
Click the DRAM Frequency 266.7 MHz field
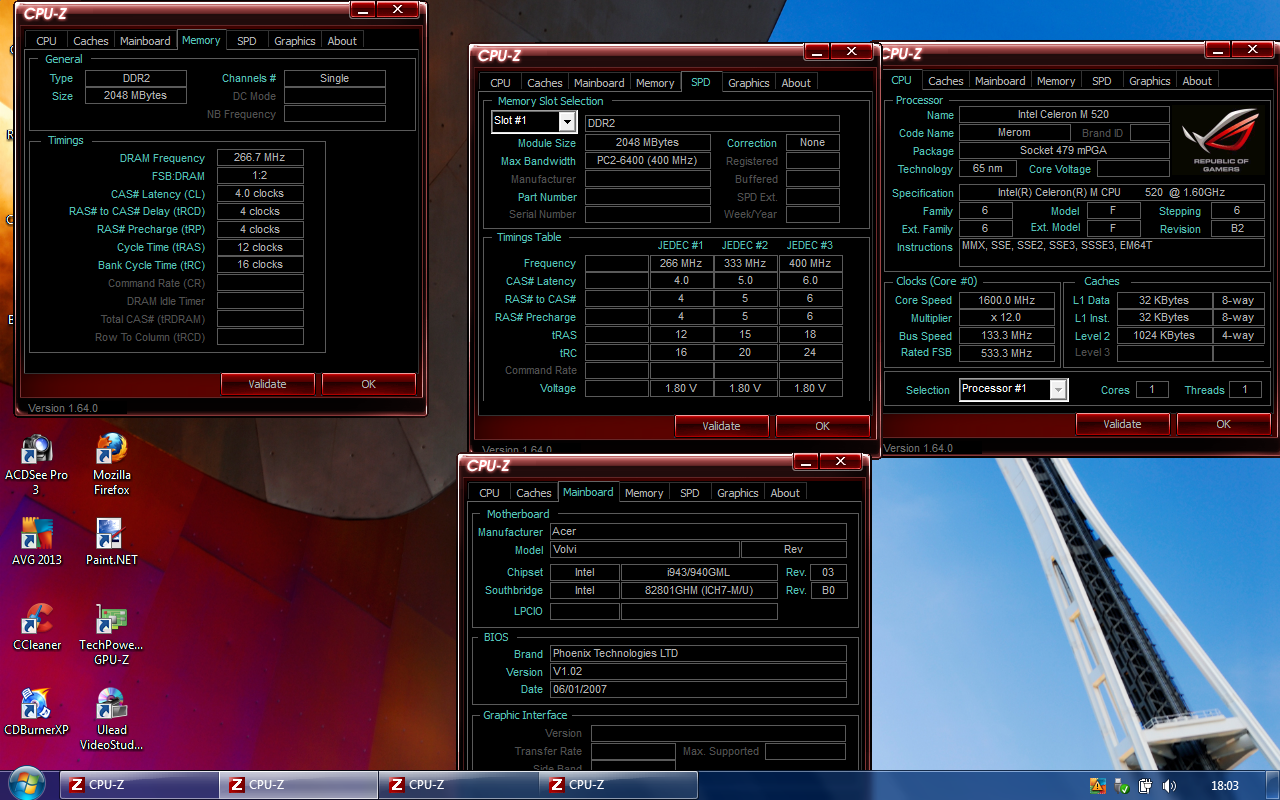(x=260, y=158)
